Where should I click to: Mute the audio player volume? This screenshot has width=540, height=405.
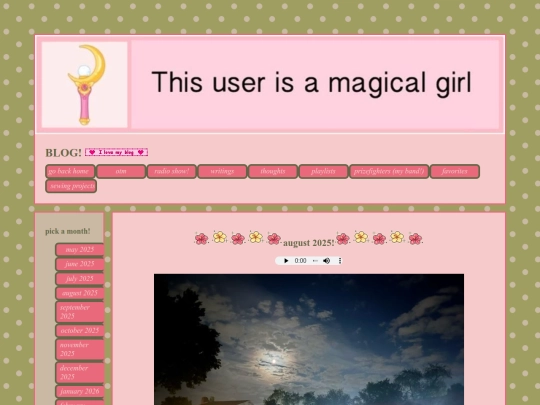[x=326, y=261]
